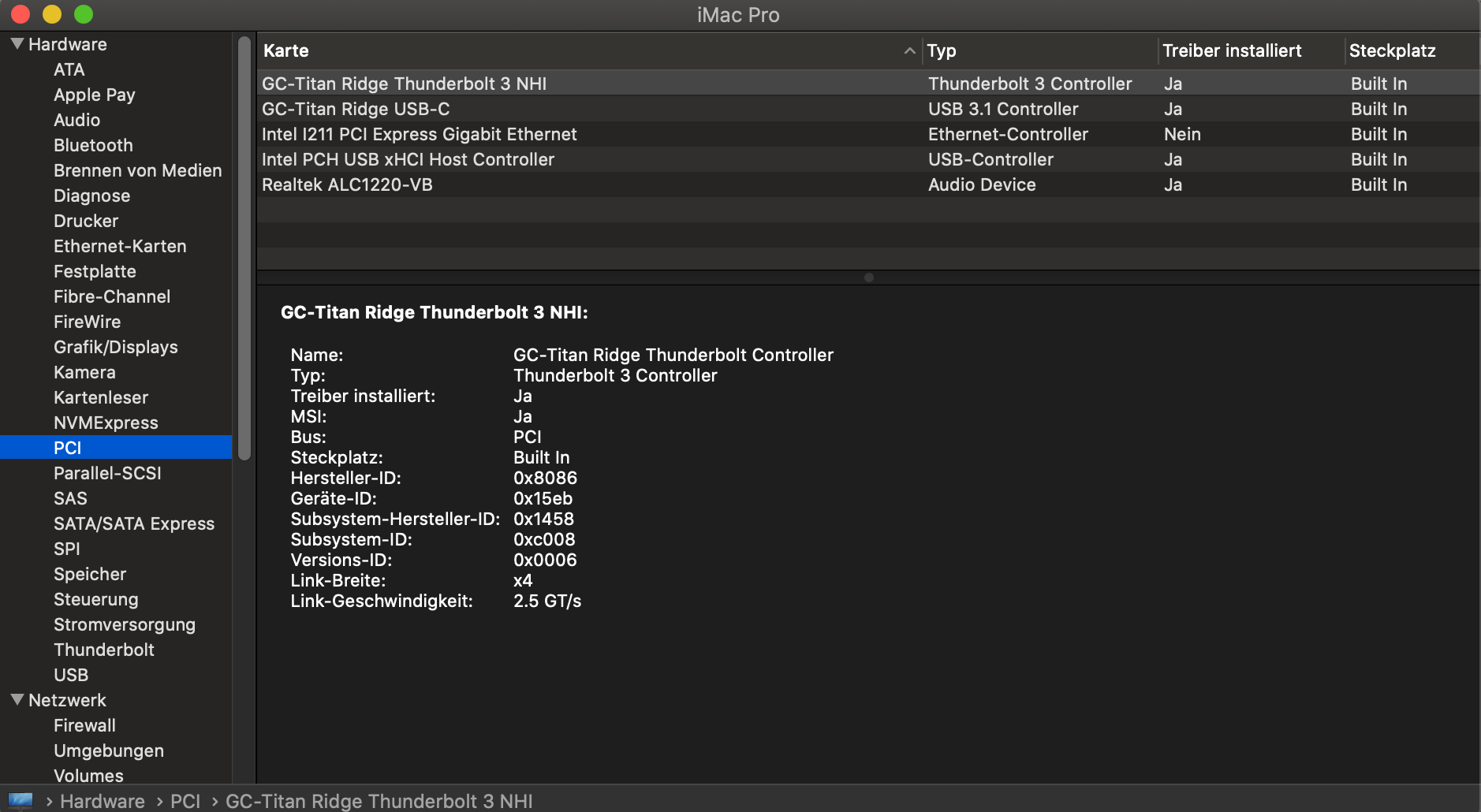1481x812 pixels.
Task: Select GC-Titan Ridge Thunderbolt 3 NHI row
Action: [867, 84]
